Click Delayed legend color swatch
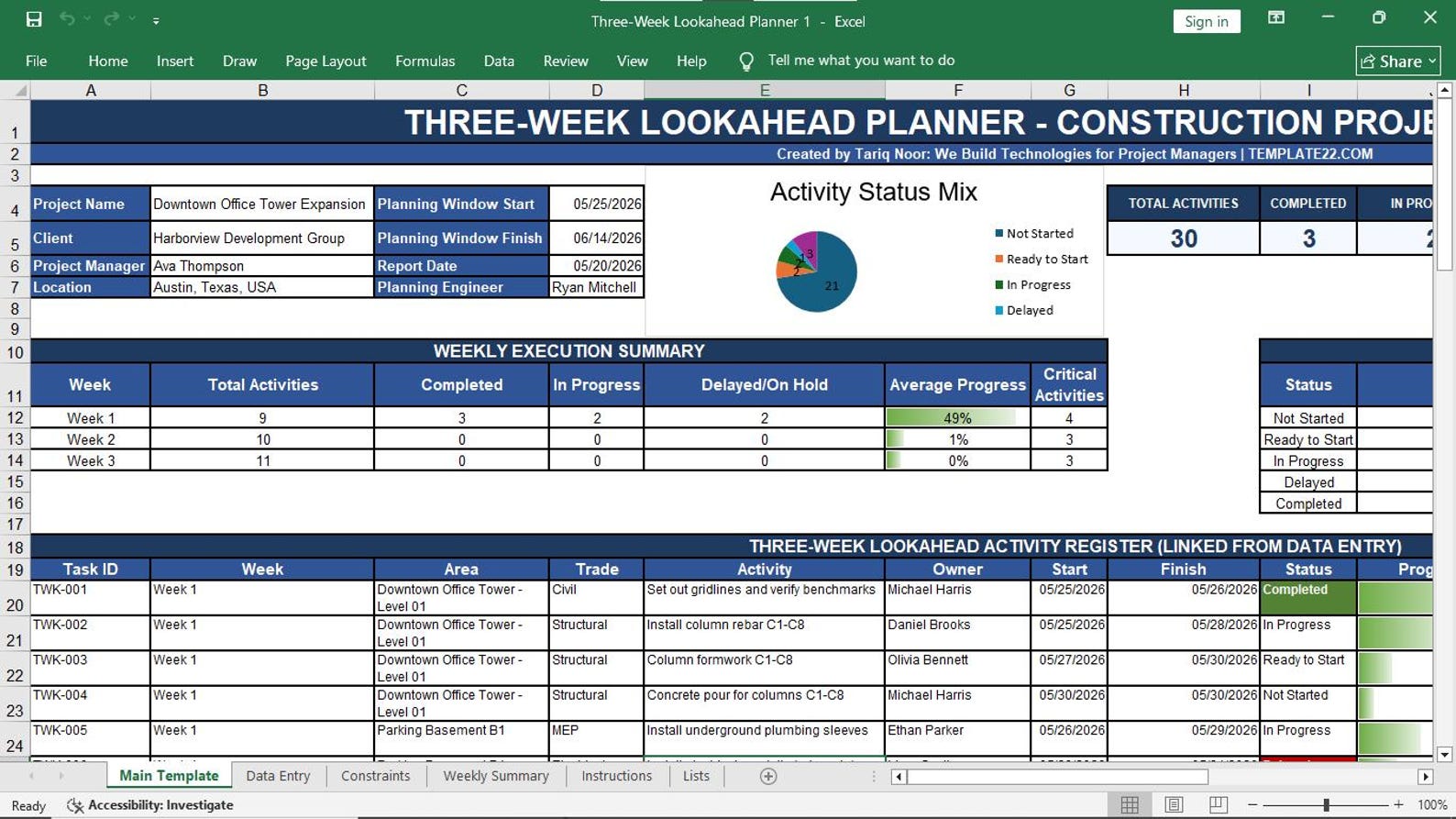 coord(999,310)
